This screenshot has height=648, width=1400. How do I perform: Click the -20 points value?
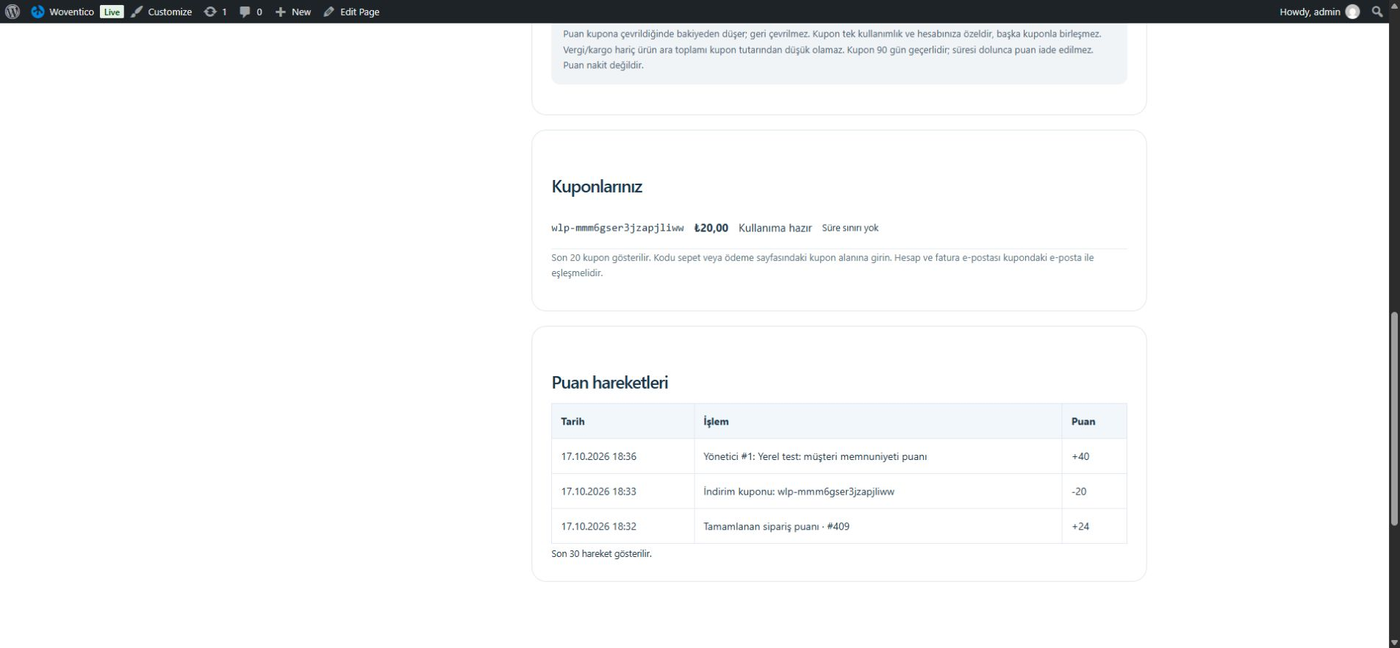coord(1079,491)
